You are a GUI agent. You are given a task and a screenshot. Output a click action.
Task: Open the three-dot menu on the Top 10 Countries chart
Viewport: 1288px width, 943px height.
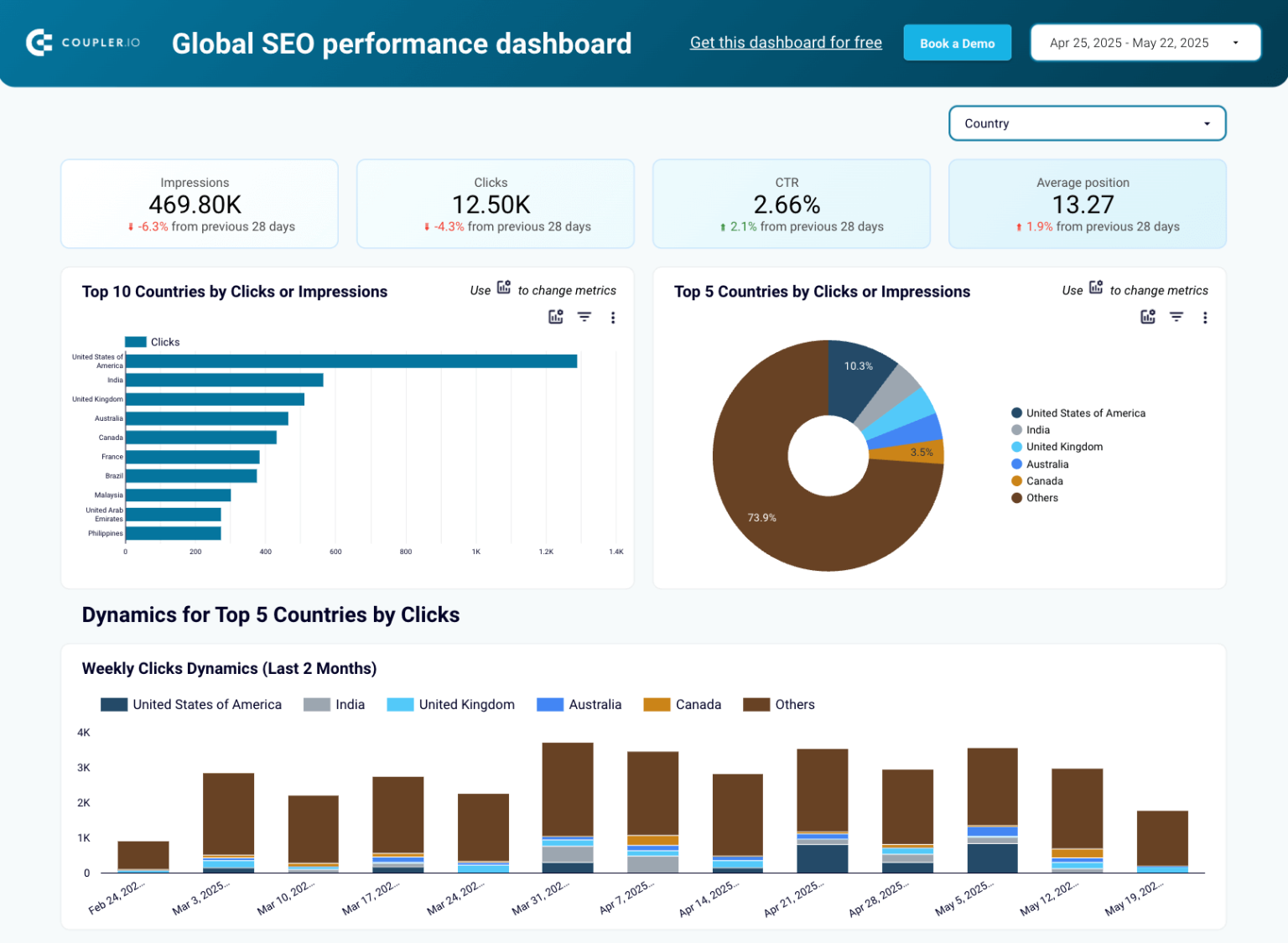[613, 317]
